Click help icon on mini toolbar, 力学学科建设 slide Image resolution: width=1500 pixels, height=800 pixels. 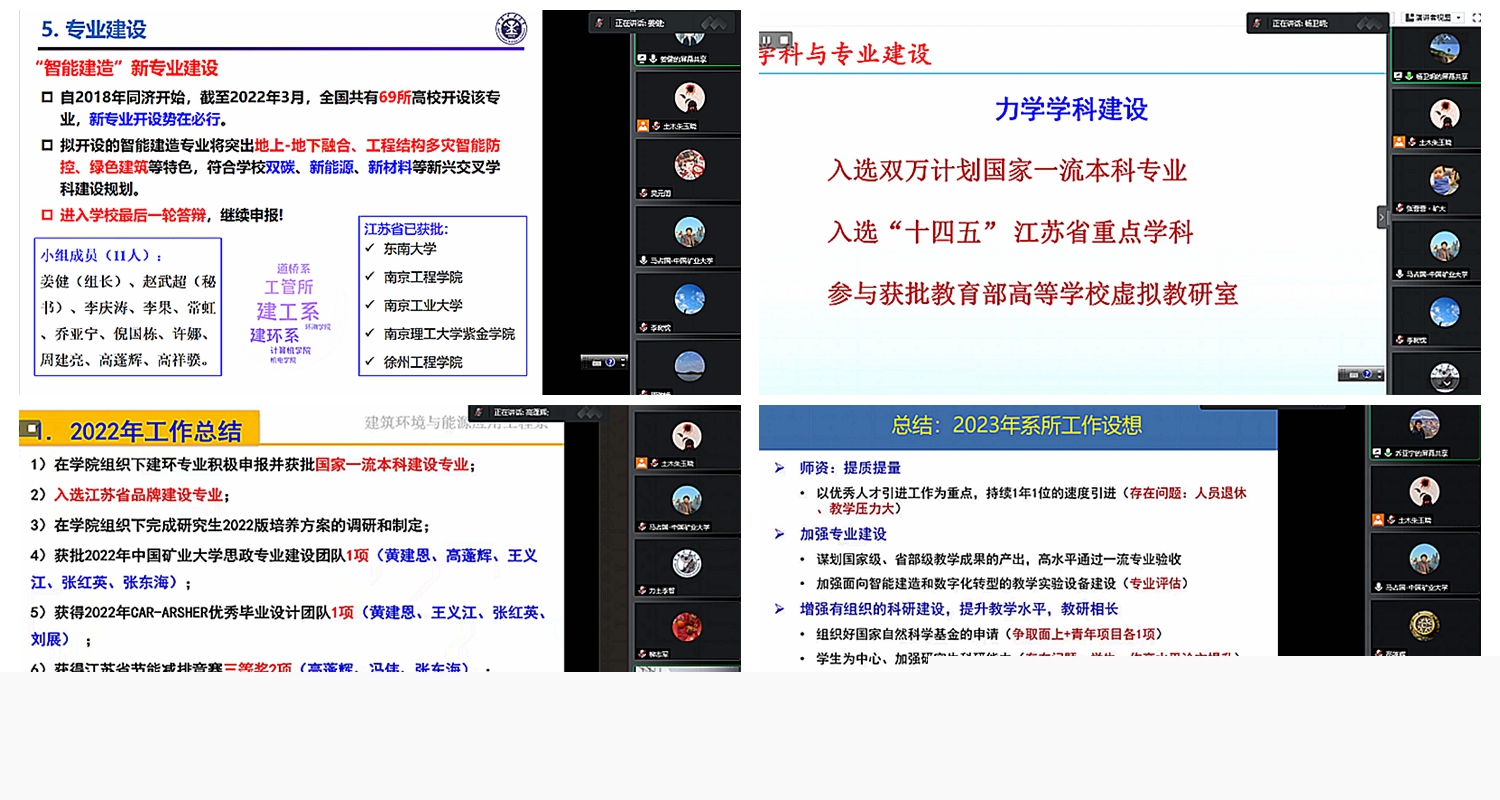point(1367,374)
